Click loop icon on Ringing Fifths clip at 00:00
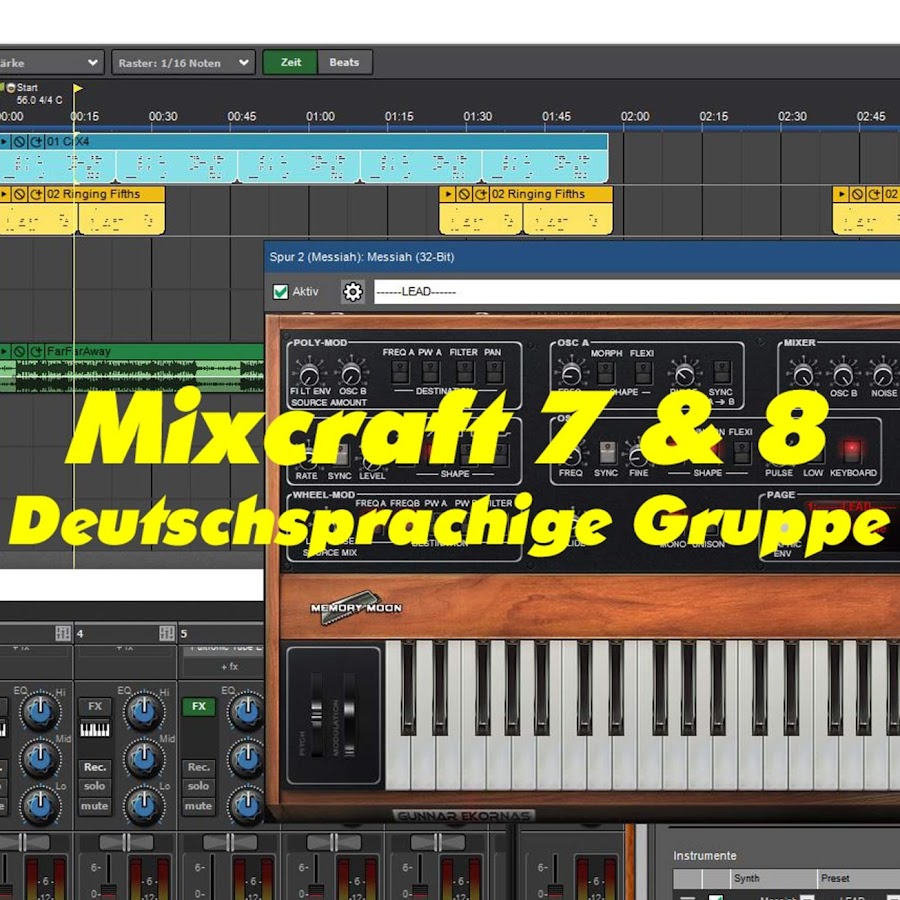Image resolution: width=900 pixels, height=900 pixels. pyautogui.click(x=36, y=194)
